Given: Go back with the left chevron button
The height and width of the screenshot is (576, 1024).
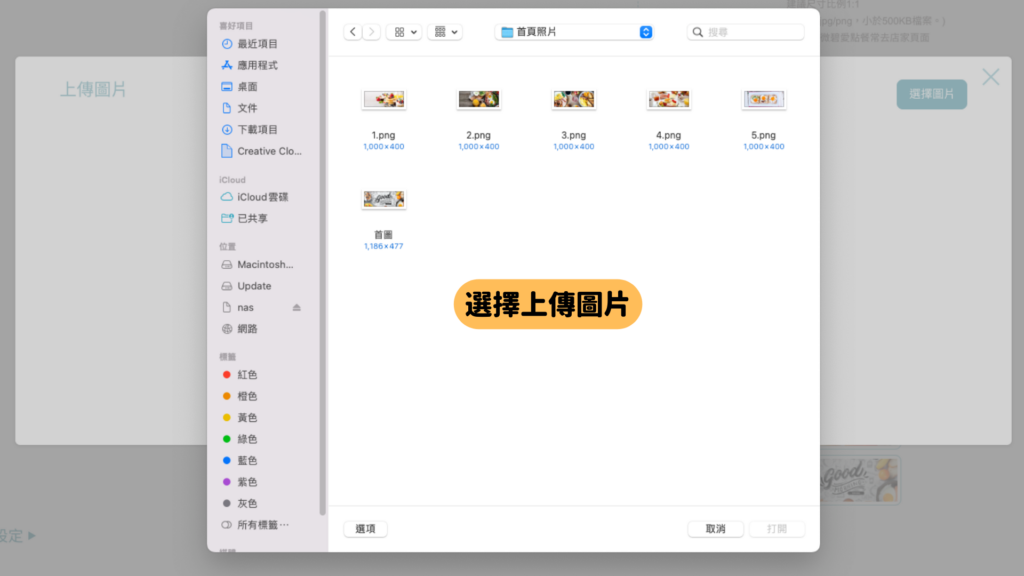Looking at the screenshot, I should pos(353,32).
